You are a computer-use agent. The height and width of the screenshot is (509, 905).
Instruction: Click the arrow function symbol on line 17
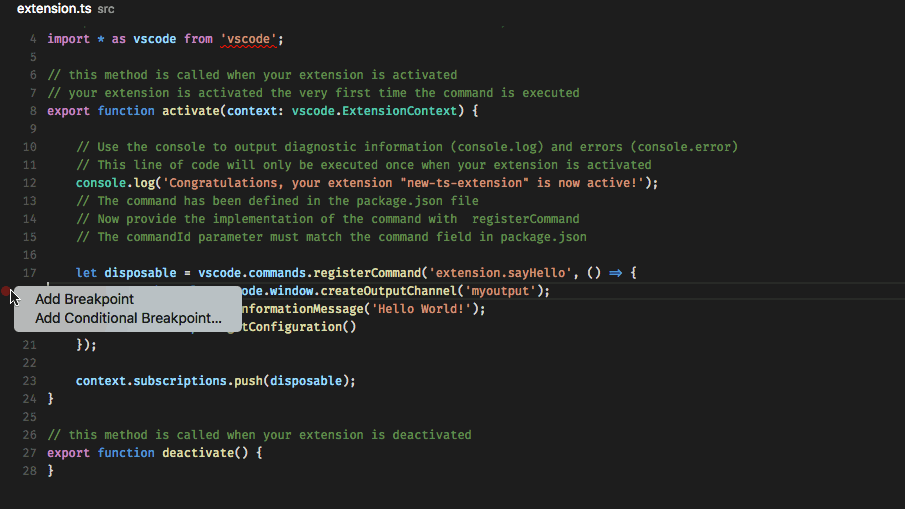616,273
